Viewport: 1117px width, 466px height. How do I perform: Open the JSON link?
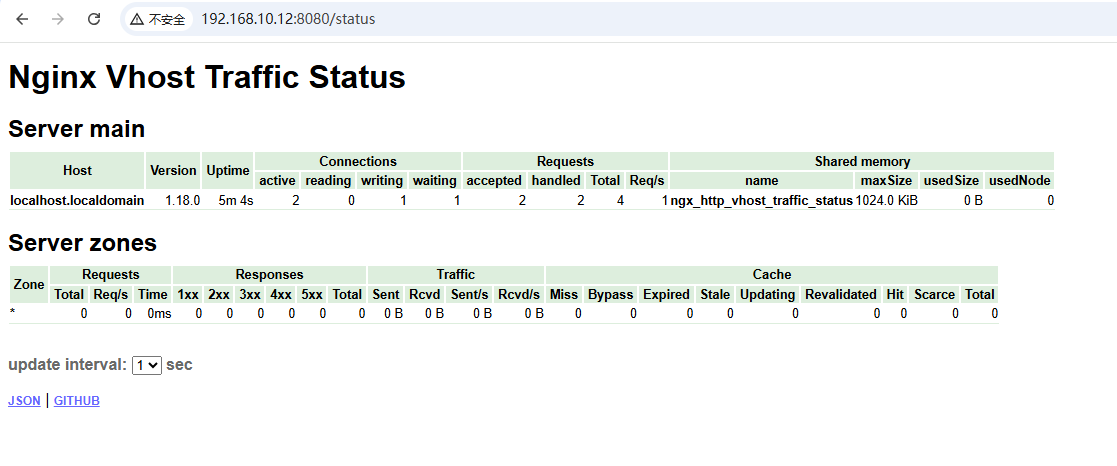(24, 401)
